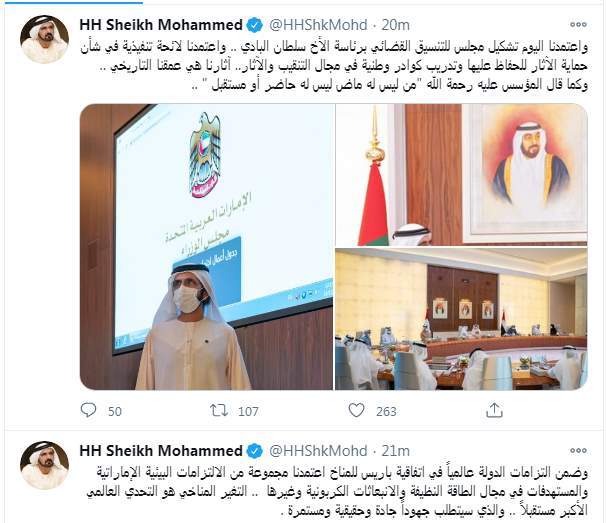Viewport: 606px width, 523px height.
Task: Click the first tweet's profile avatar
Action: point(44,39)
